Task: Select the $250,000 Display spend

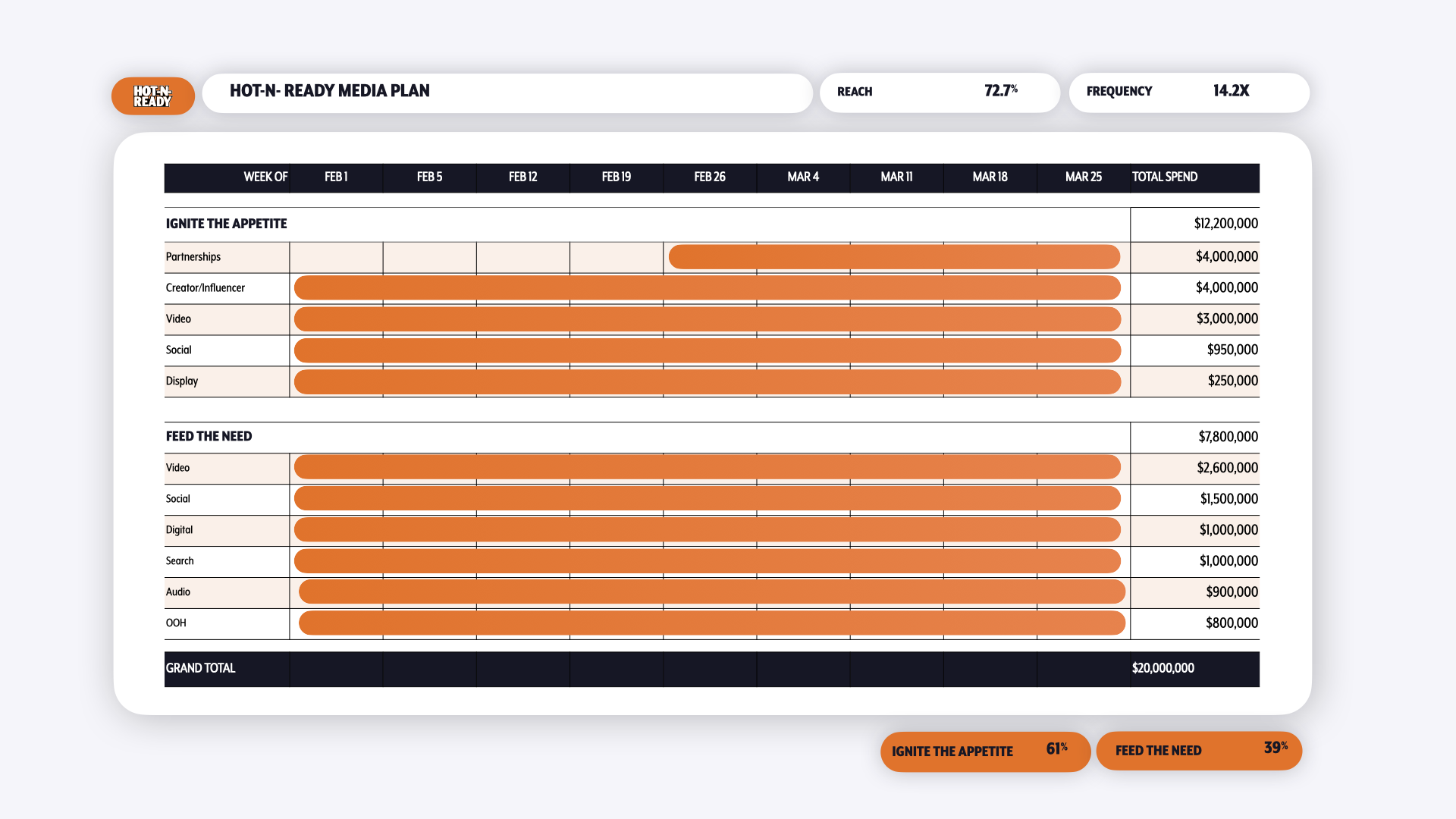Action: (x=1233, y=381)
